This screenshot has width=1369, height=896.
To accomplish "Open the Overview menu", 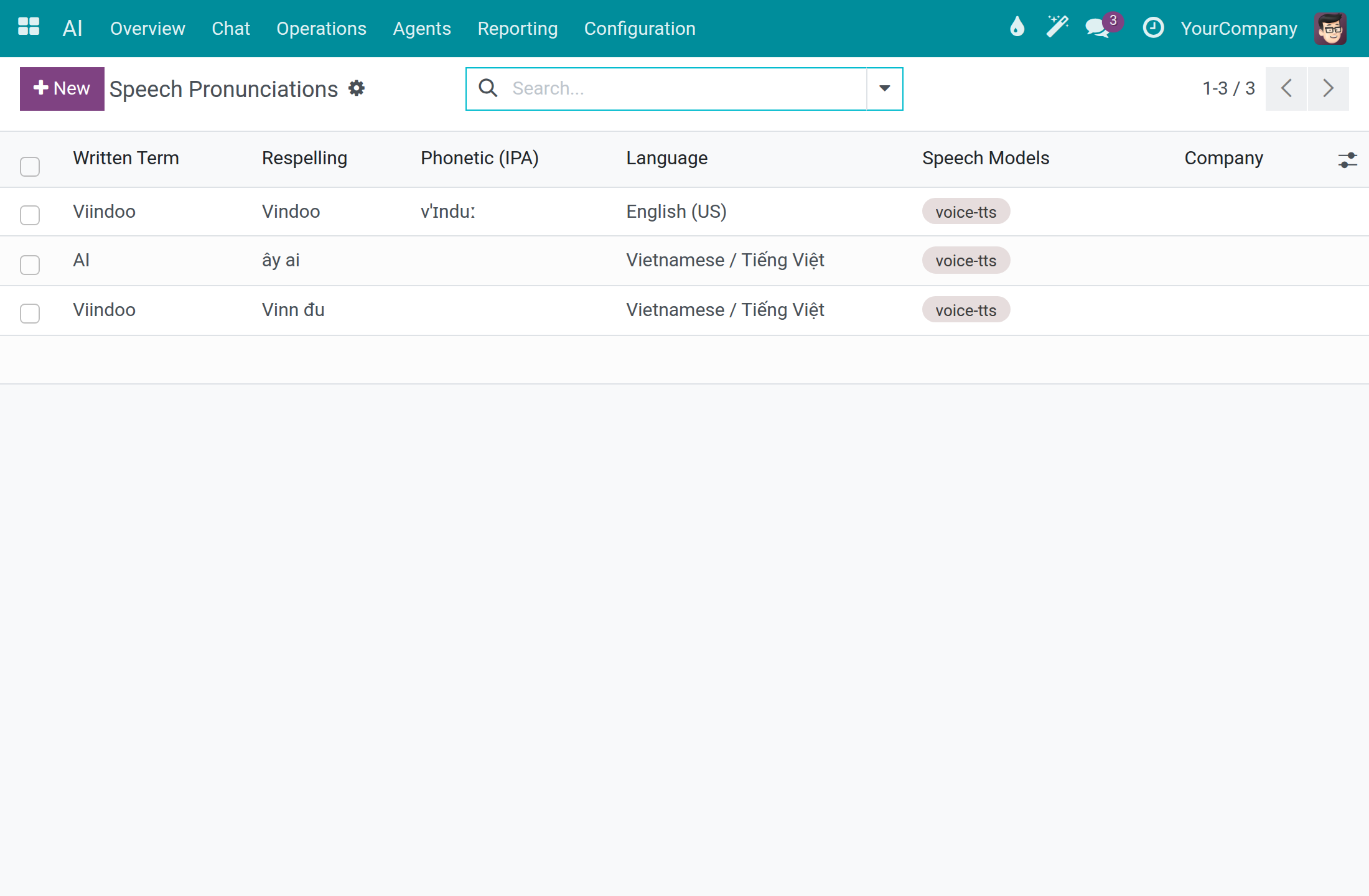I will [147, 29].
